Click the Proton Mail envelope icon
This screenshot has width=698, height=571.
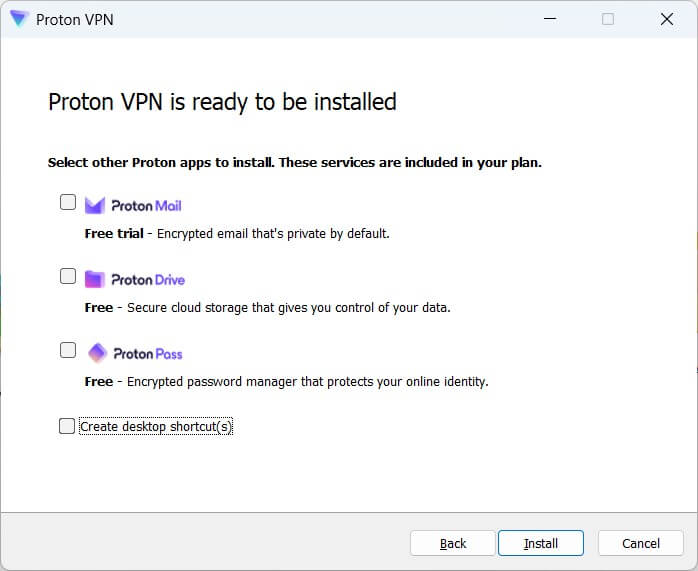pos(95,205)
